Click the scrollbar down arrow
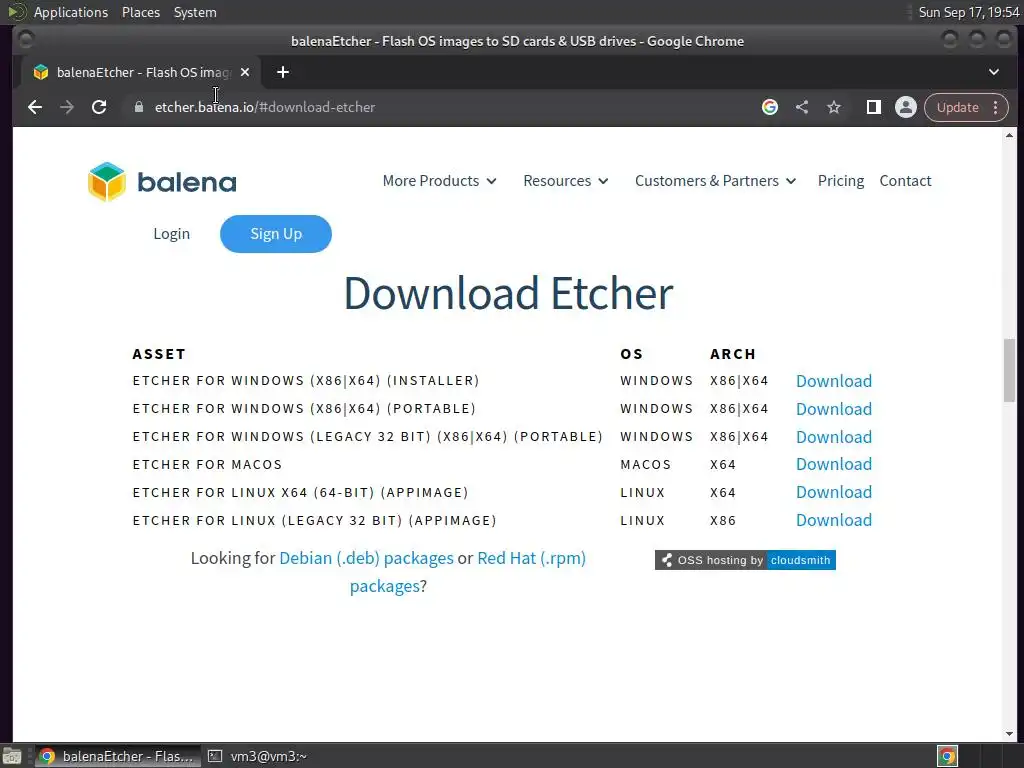Image resolution: width=1024 pixels, height=768 pixels. click(1010, 734)
